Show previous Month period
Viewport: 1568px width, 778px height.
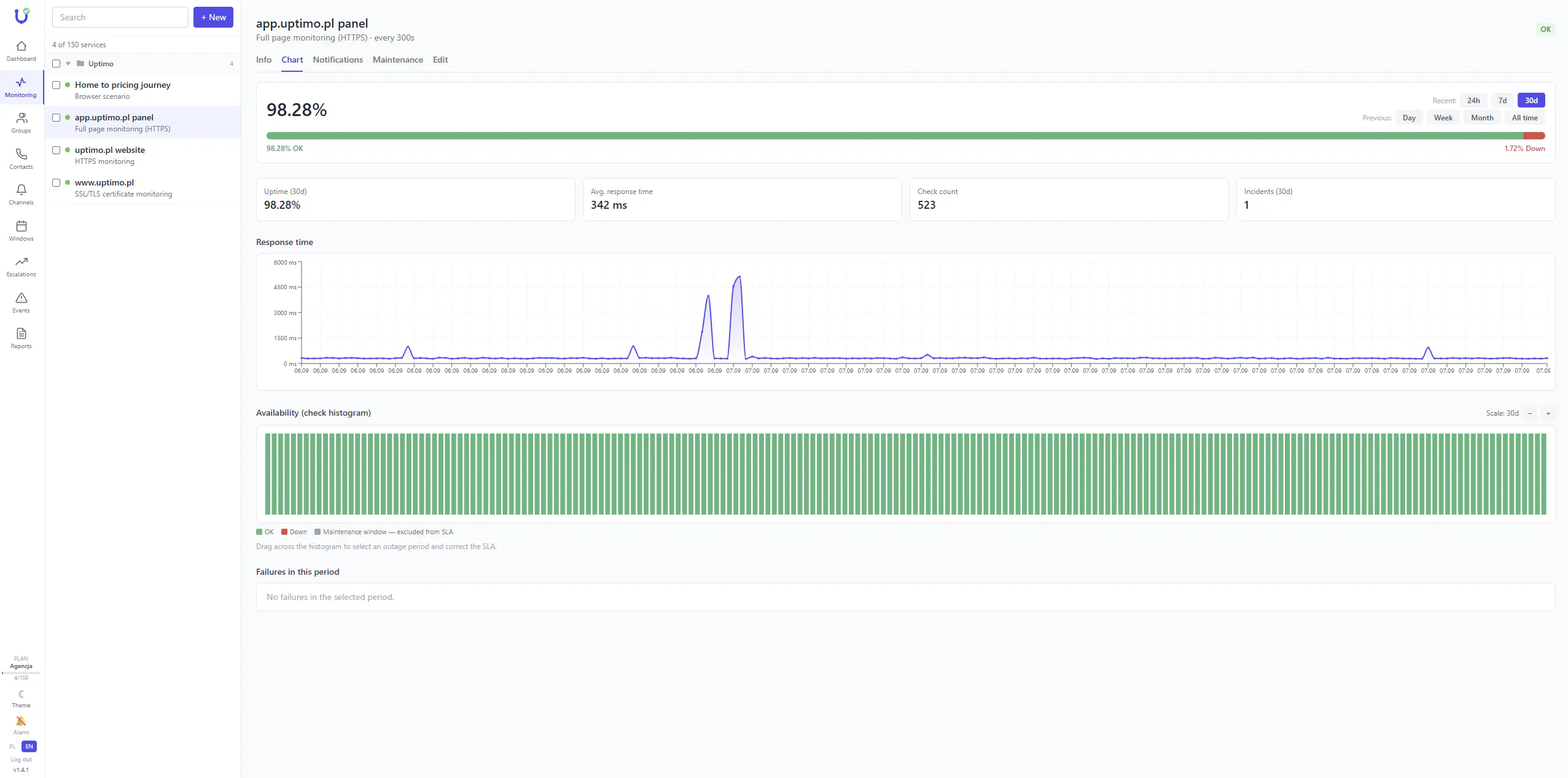point(1482,118)
